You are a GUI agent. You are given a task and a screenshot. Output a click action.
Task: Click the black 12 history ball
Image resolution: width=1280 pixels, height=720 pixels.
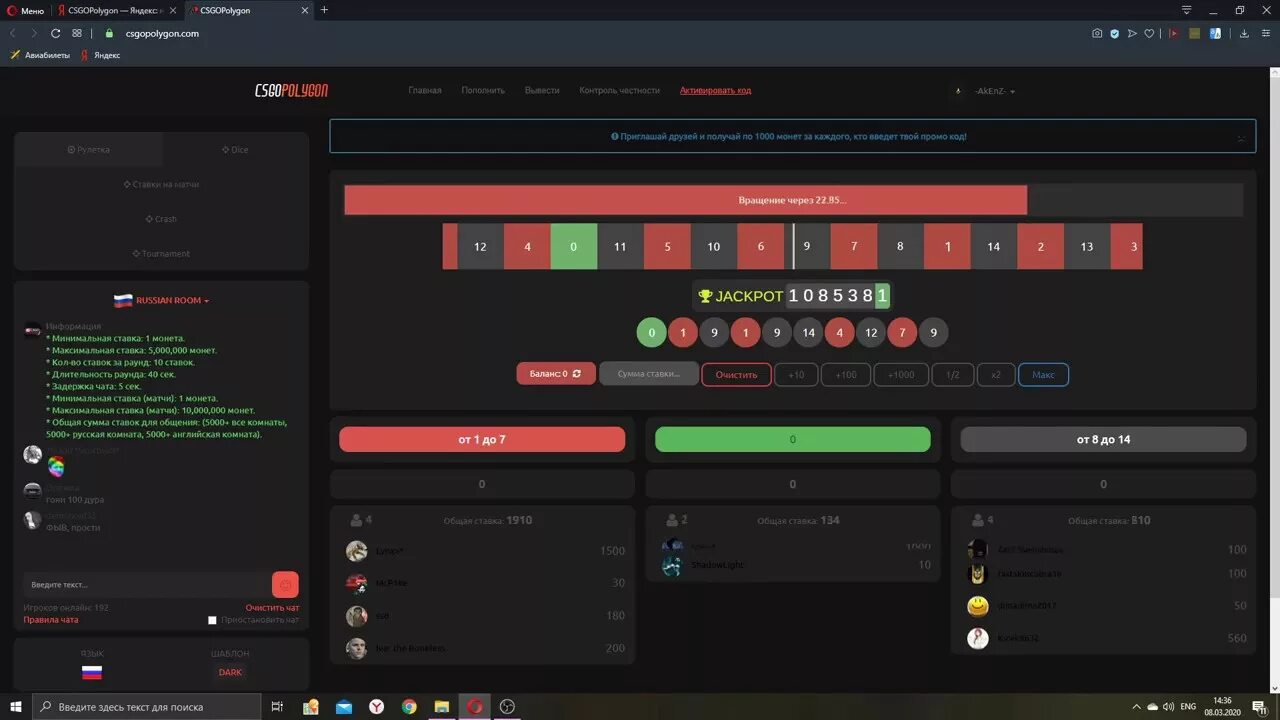click(871, 332)
